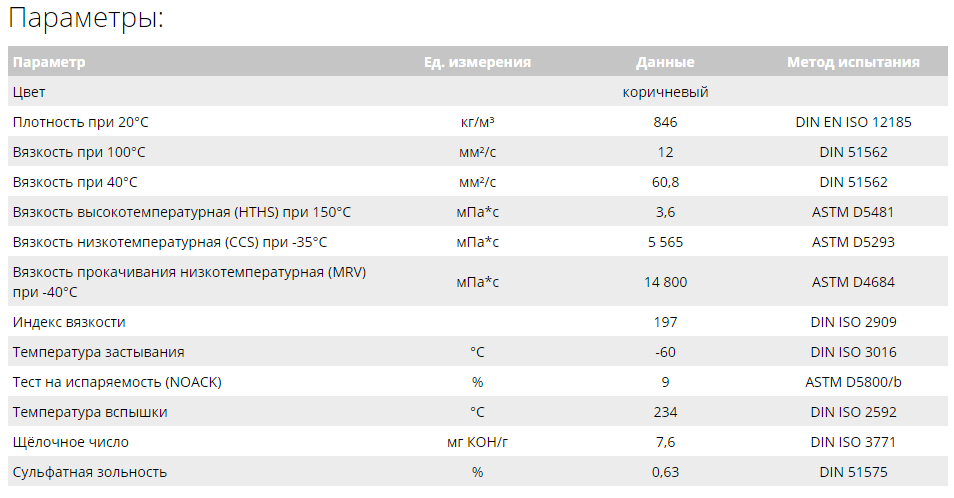Click the value 60,8 for viscosity at 40°C

click(x=665, y=182)
